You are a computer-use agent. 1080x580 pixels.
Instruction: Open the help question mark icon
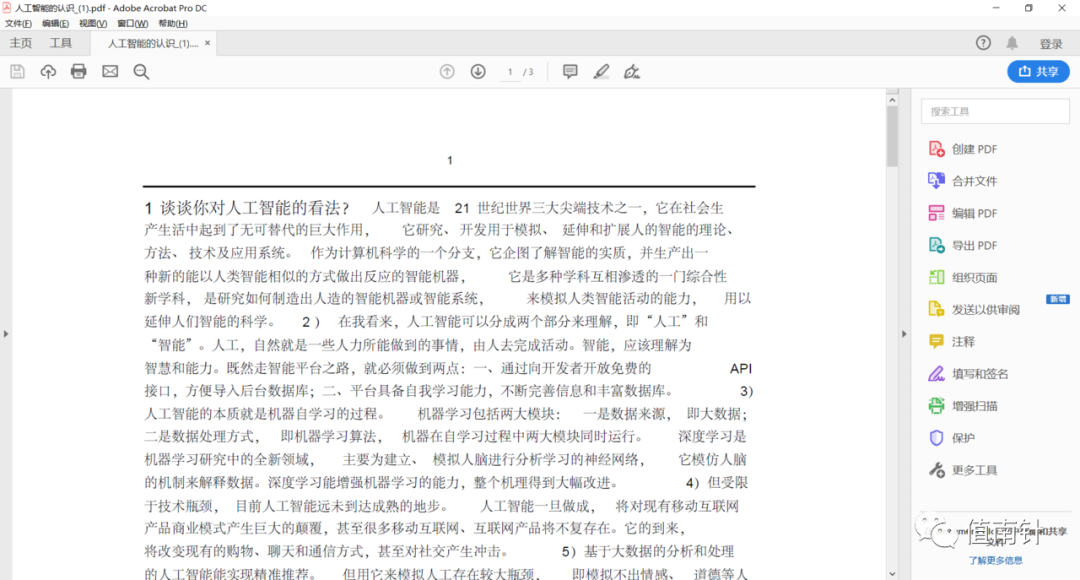(x=983, y=43)
